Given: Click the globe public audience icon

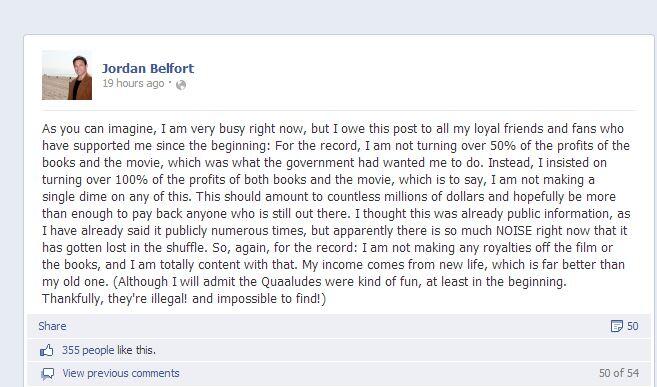Looking at the screenshot, I should pos(181,85).
